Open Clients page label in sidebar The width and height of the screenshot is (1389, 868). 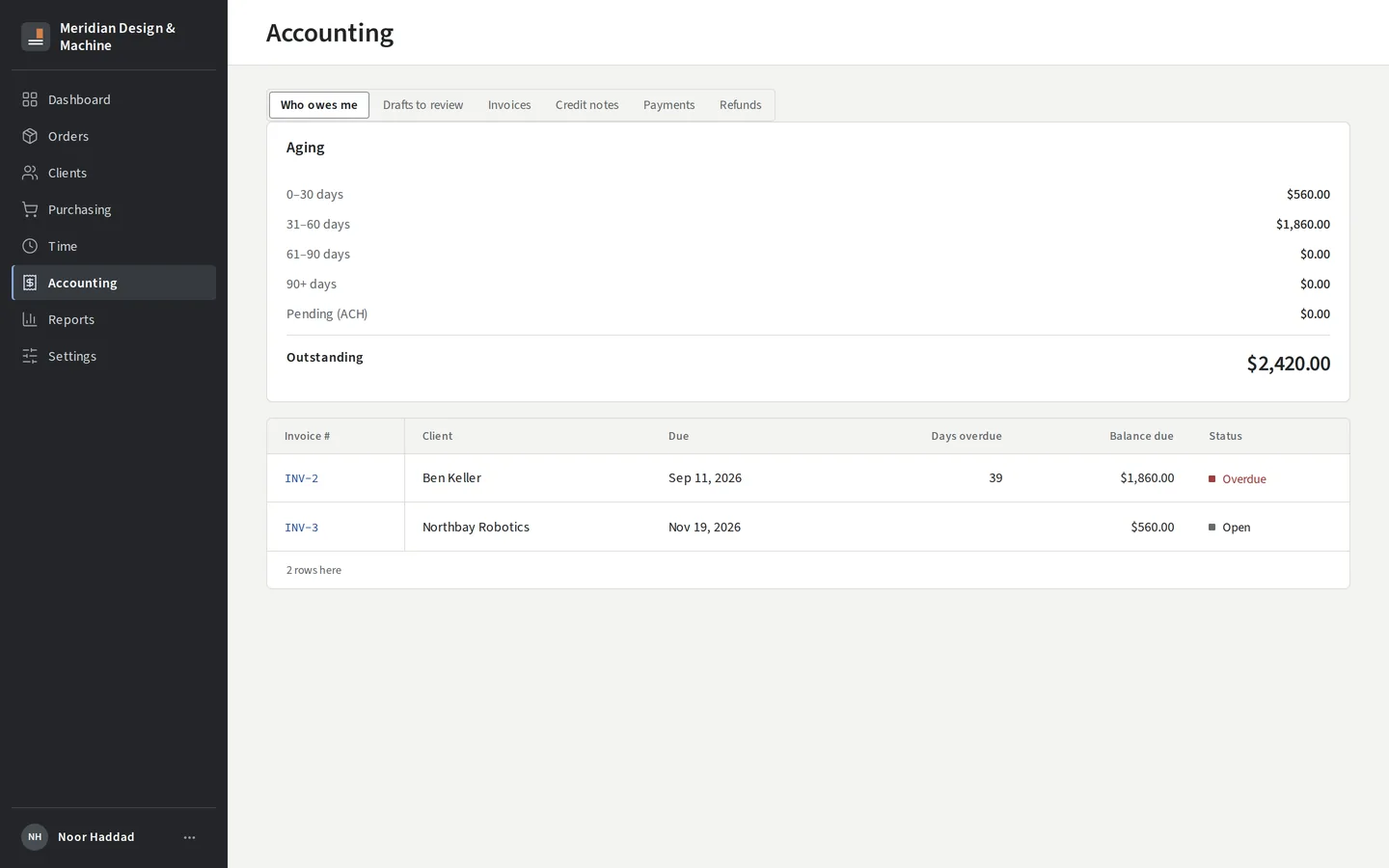click(68, 173)
